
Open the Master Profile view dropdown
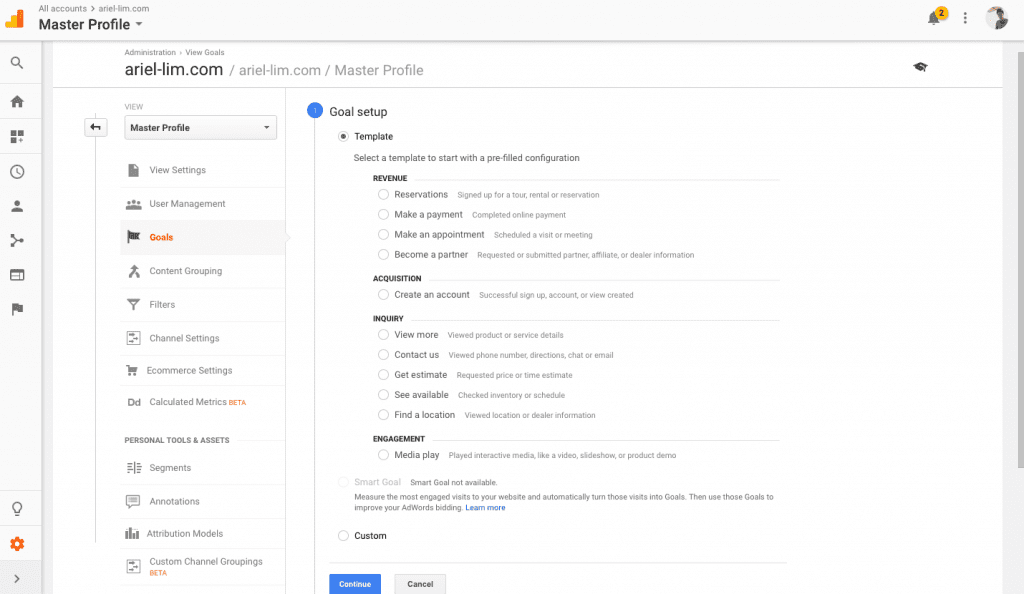click(200, 127)
